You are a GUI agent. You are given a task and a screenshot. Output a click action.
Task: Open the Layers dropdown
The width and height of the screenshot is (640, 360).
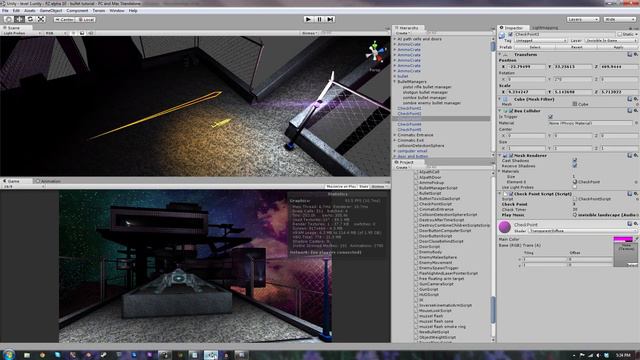tap(583, 19)
